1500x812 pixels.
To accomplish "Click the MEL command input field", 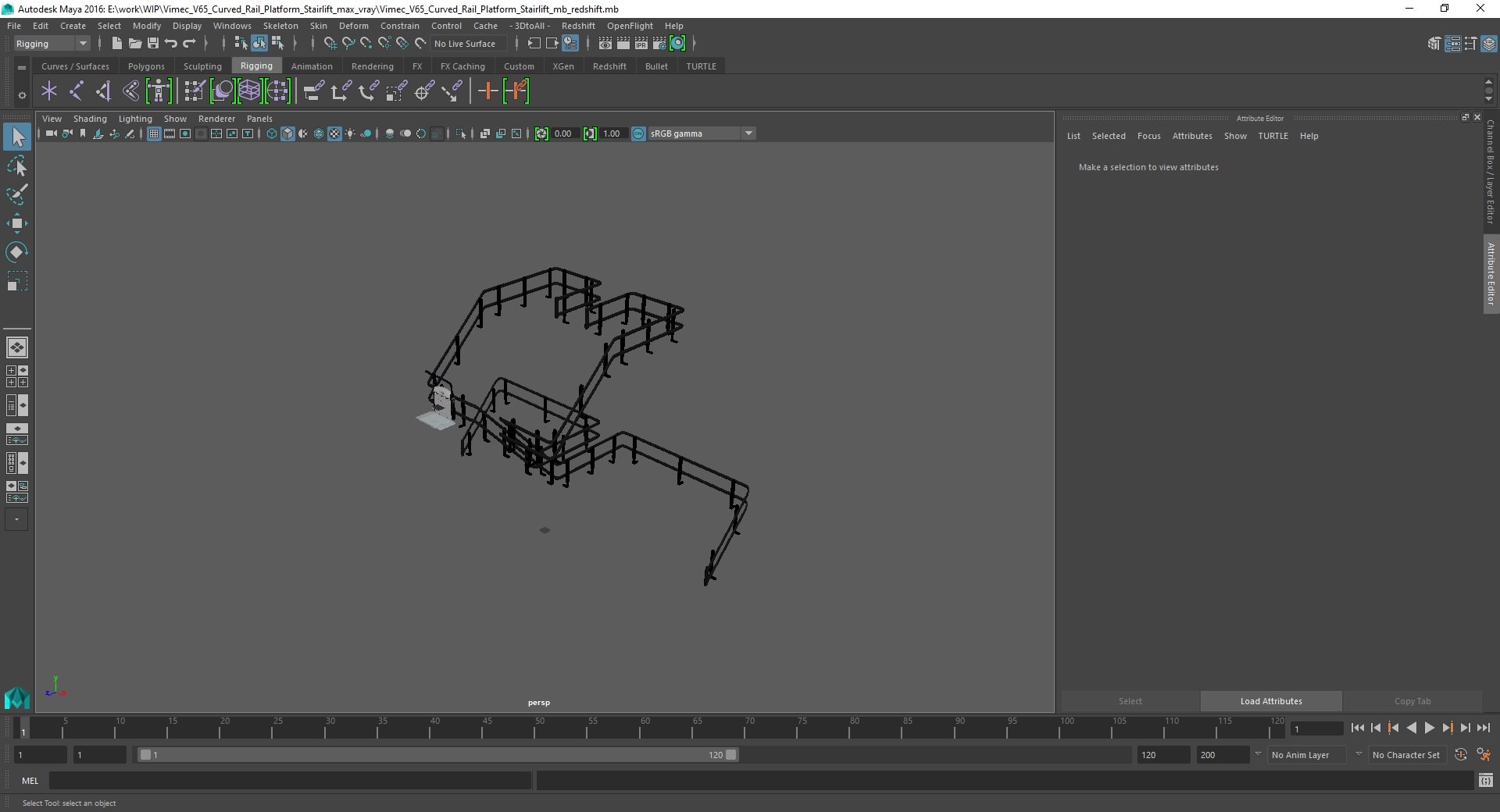I will (x=290, y=781).
